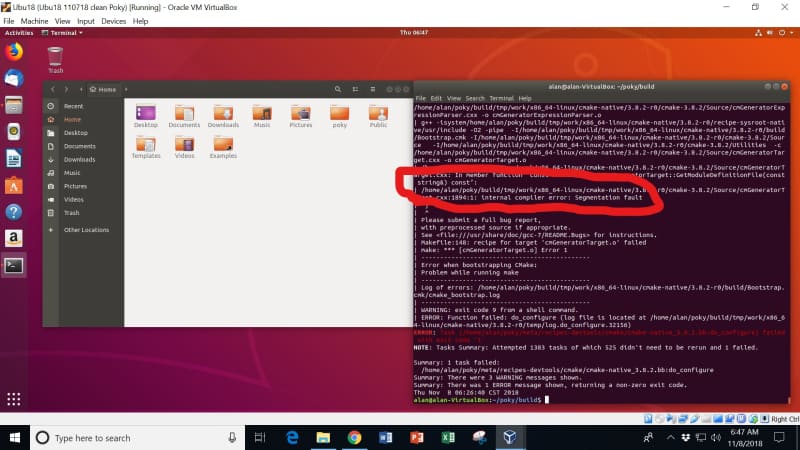Select the Terminal icon in dock
This screenshot has width=800, height=450.
click(x=14, y=265)
